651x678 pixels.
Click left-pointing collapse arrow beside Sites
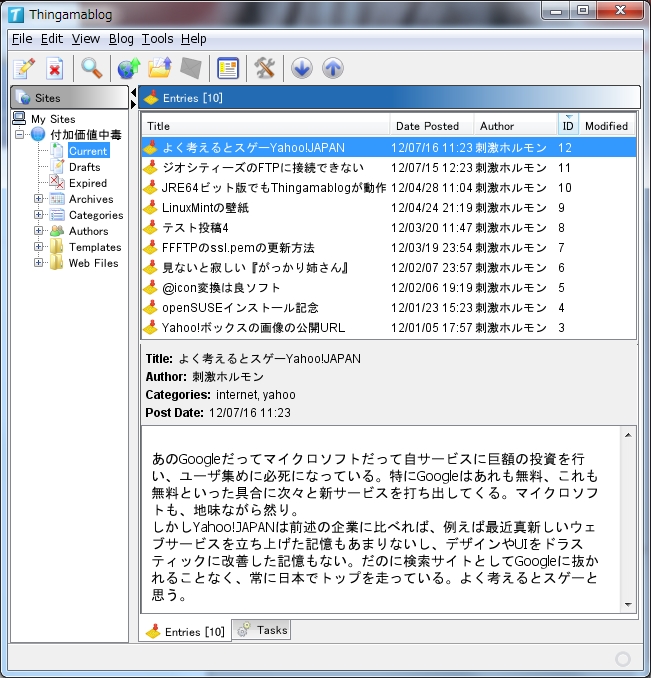(134, 92)
